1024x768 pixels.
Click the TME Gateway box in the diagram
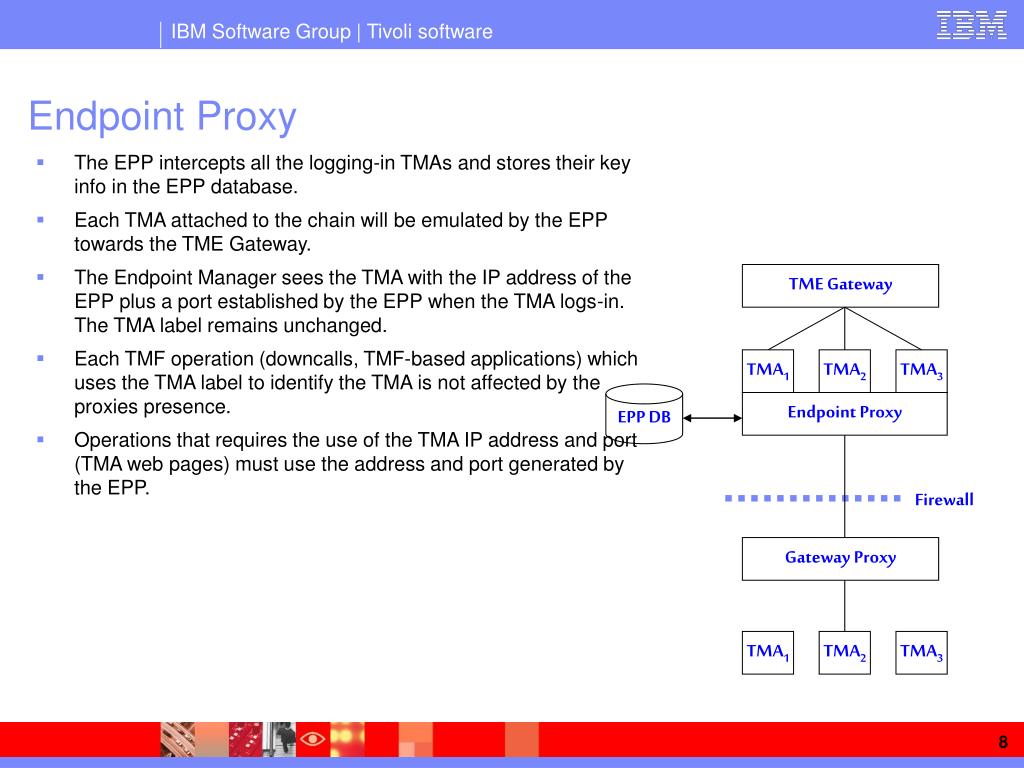[x=840, y=285]
